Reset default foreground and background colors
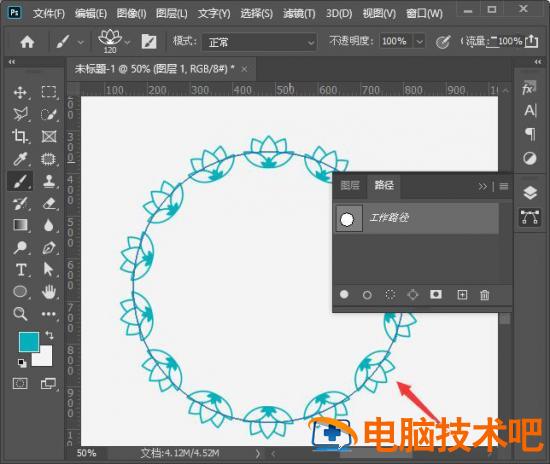 point(22,363)
